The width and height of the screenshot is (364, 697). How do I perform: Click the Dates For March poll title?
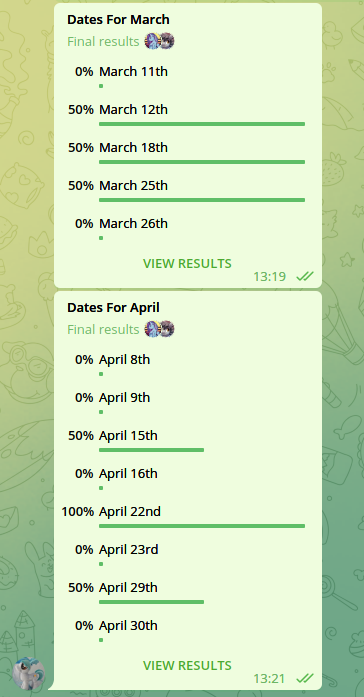(x=118, y=20)
